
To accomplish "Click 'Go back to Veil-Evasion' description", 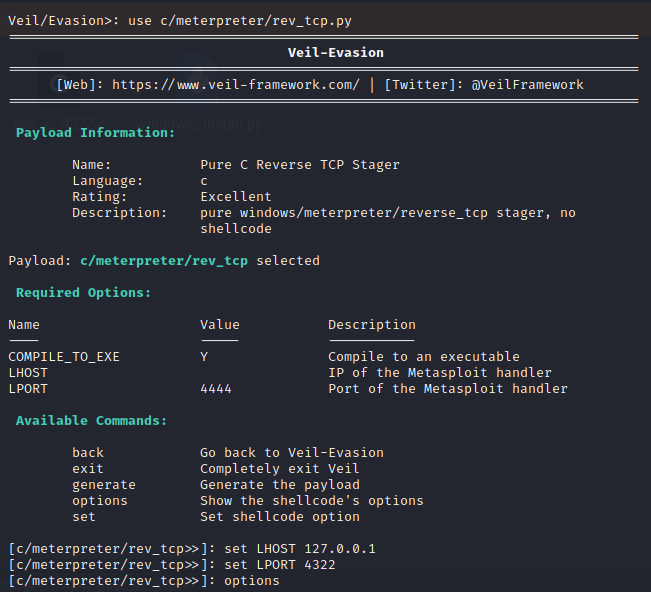I will pos(292,453).
